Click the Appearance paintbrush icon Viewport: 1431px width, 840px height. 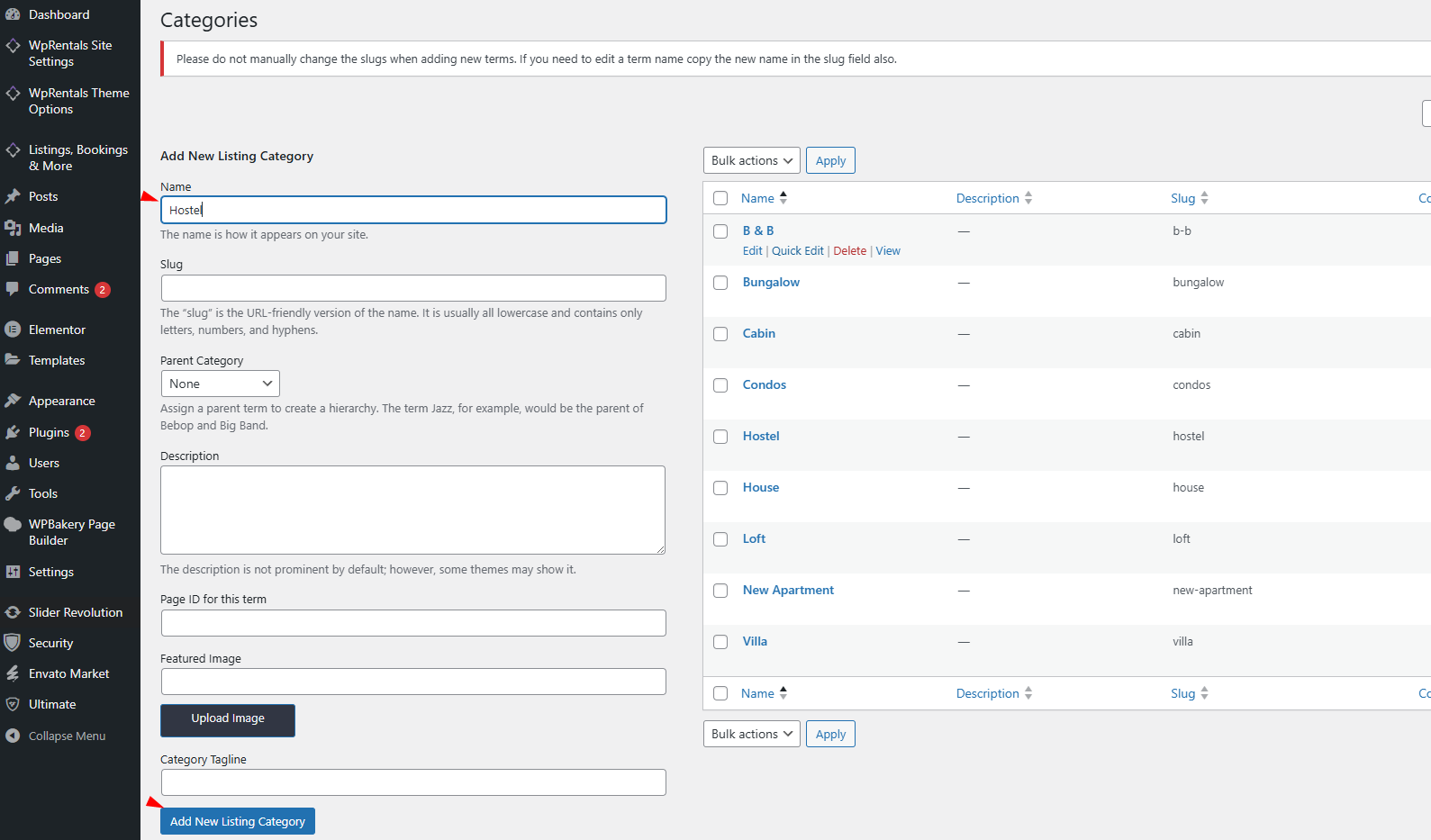point(13,401)
